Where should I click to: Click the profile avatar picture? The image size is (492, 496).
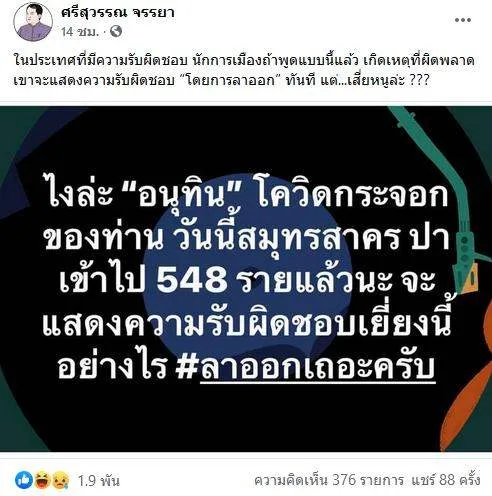[x=33, y=21]
